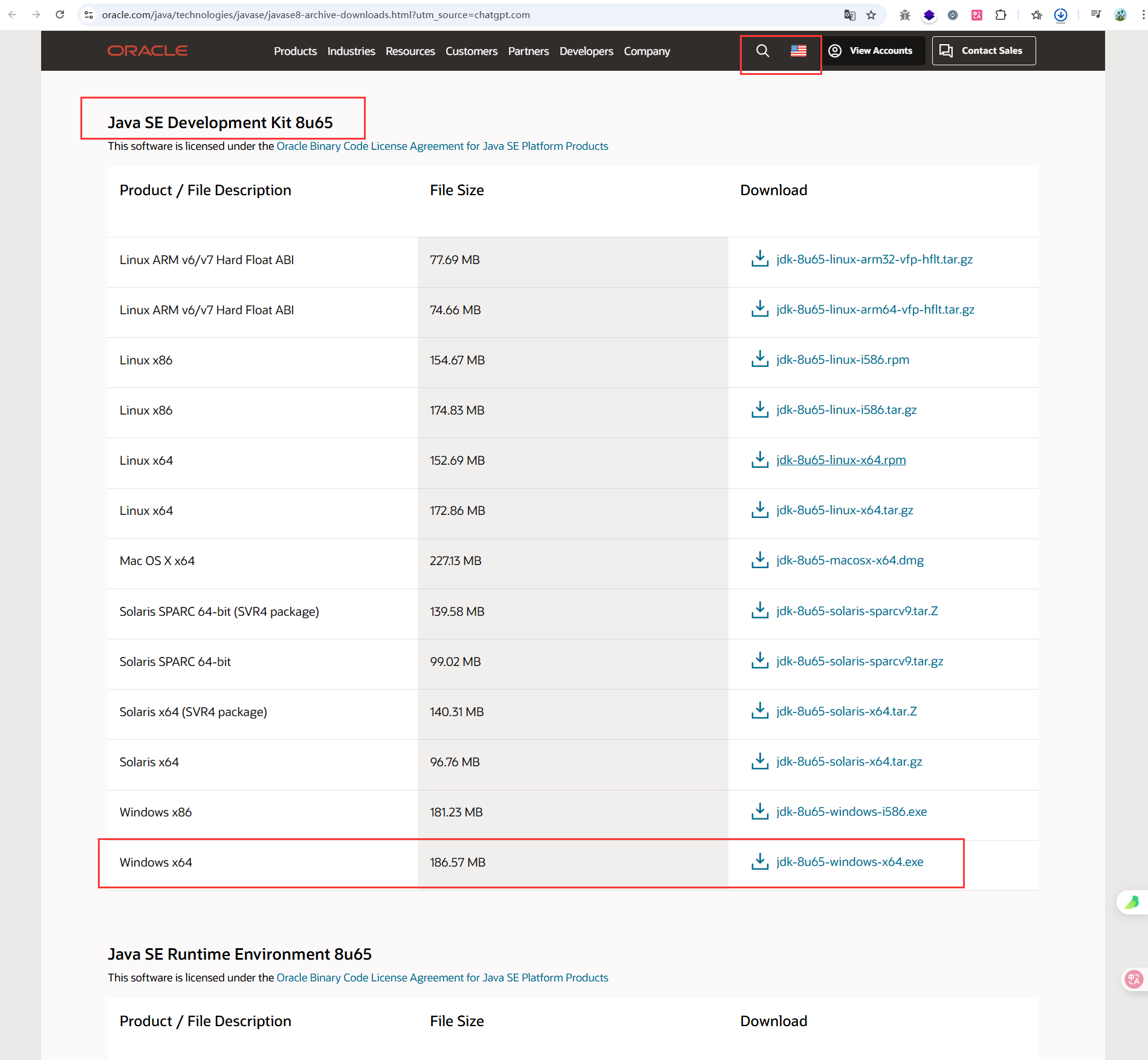Click the Solaris x64 (SVR4 package) text

[193, 712]
